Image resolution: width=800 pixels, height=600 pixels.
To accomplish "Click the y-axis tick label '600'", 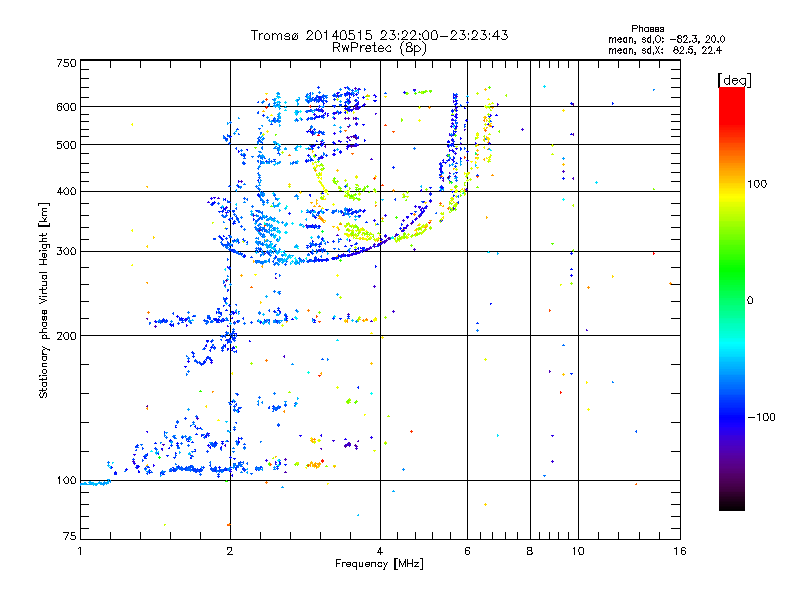I will click(x=66, y=107).
